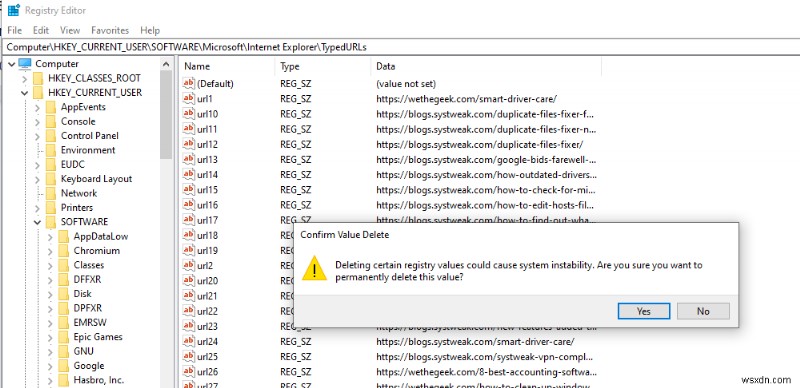Select the url25 value name
800x388 pixels.
pyautogui.click(x=207, y=356)
